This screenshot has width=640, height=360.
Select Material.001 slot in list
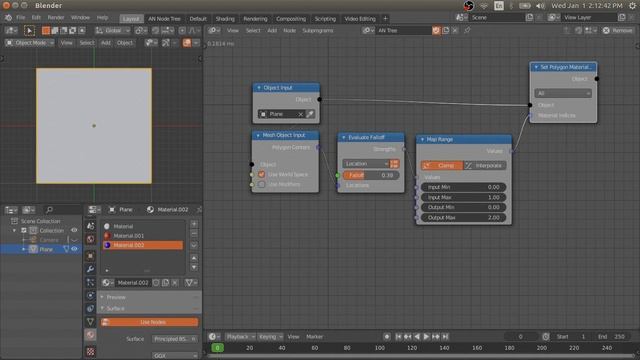142,236
